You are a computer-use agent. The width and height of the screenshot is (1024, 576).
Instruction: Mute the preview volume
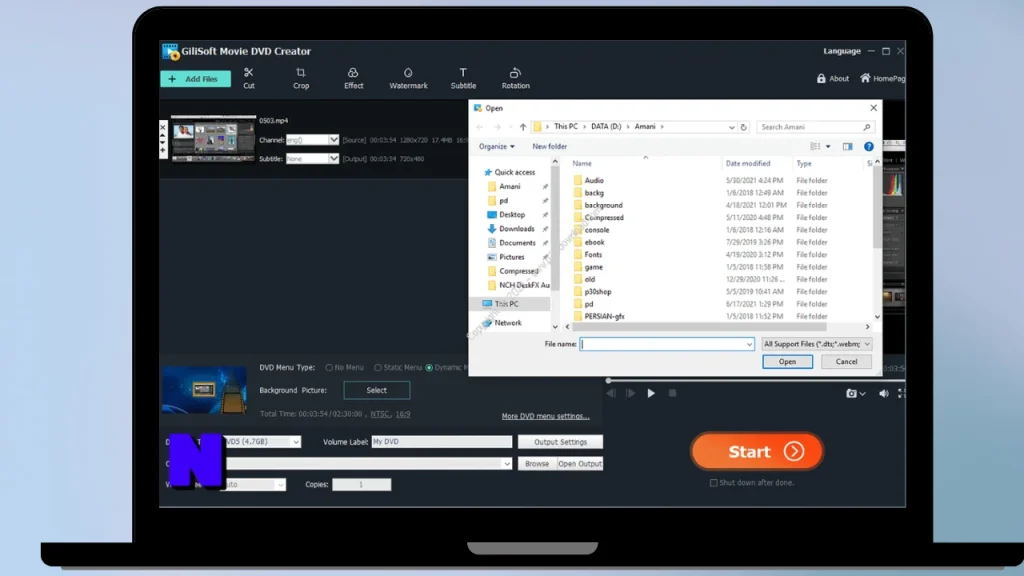(884, 393)
